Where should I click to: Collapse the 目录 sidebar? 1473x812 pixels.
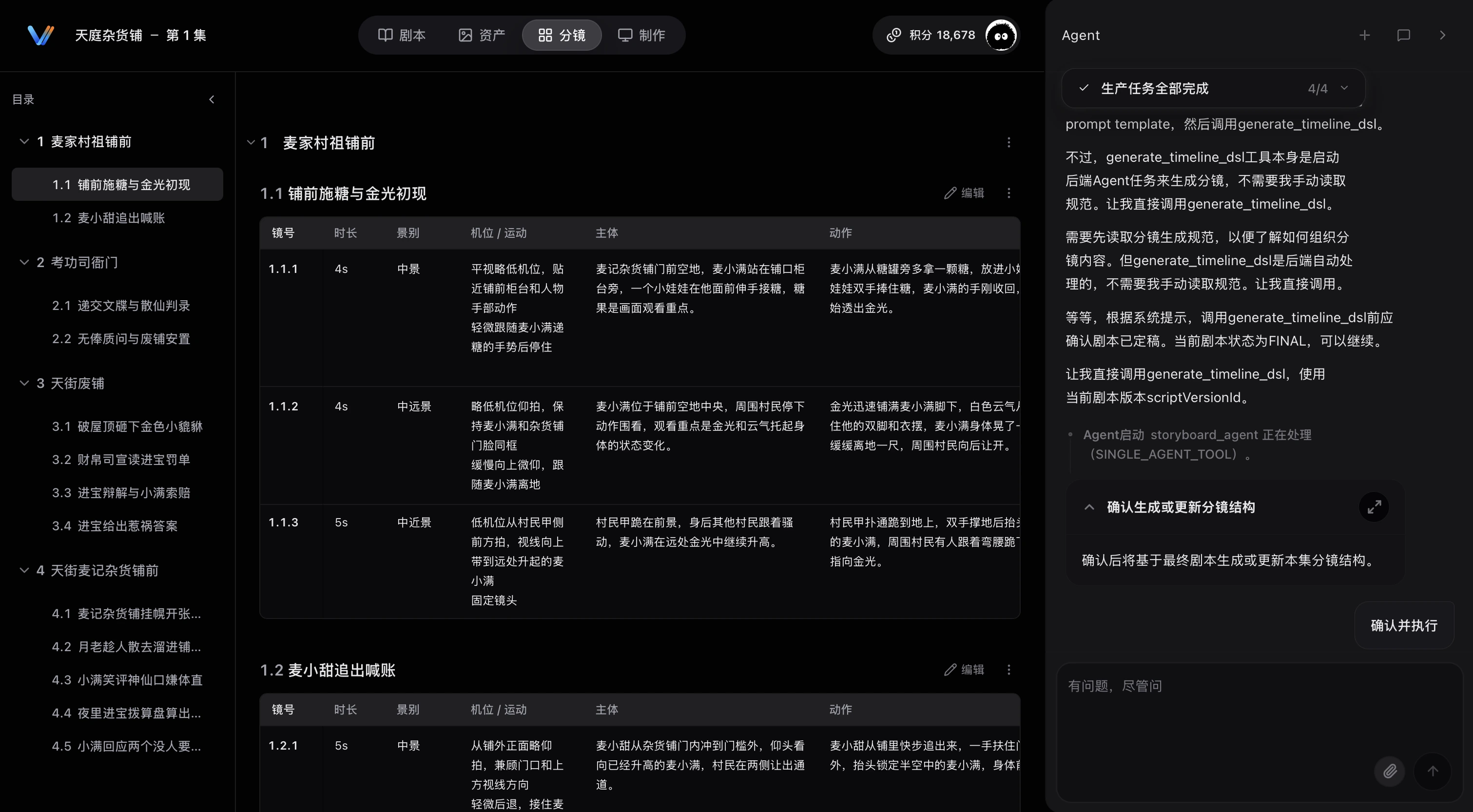click(x=212, y=99)
